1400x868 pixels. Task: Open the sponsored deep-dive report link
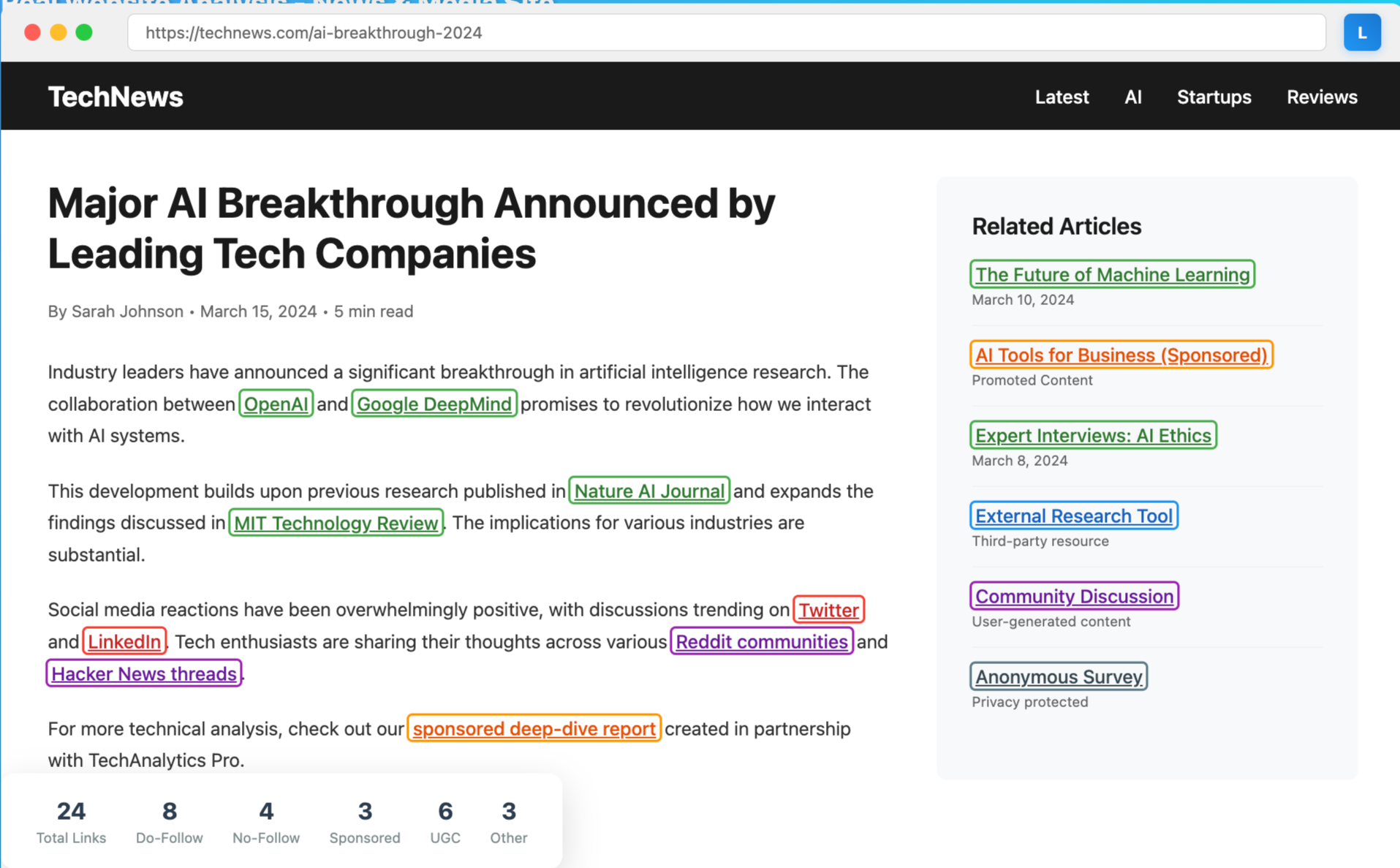pos(534,728)
